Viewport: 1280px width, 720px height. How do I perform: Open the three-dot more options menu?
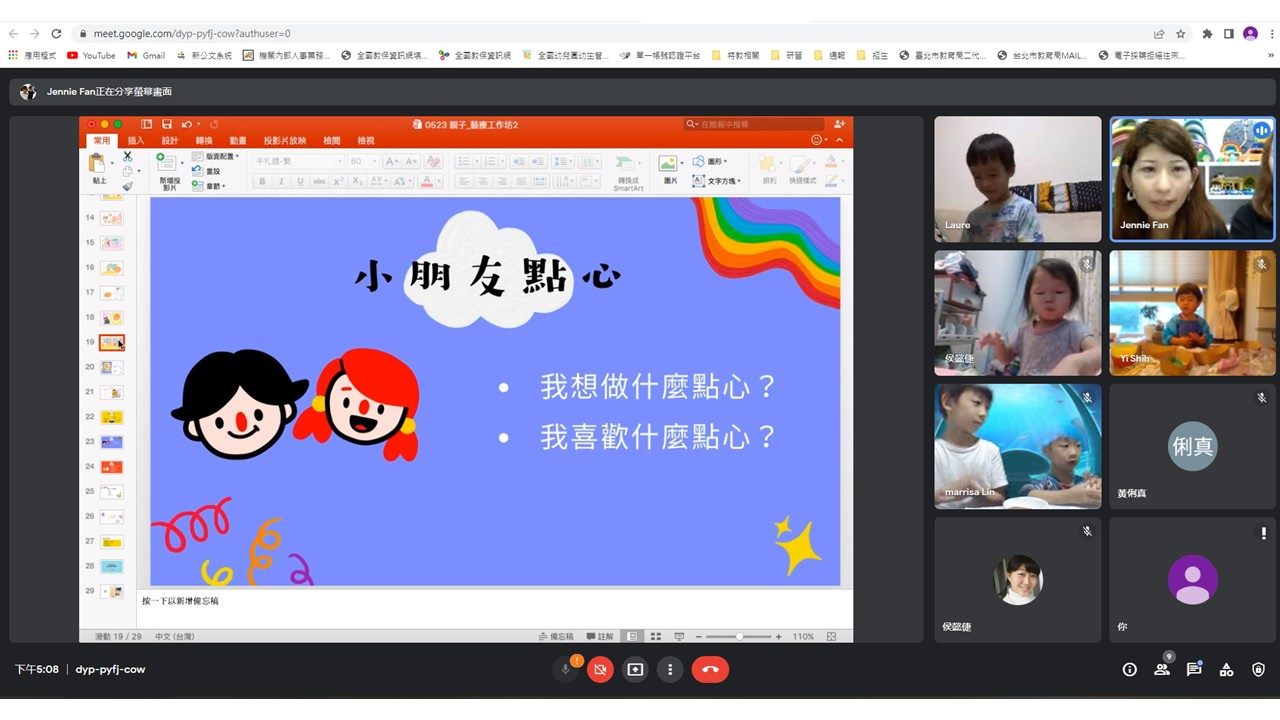(x=670, y=670)
